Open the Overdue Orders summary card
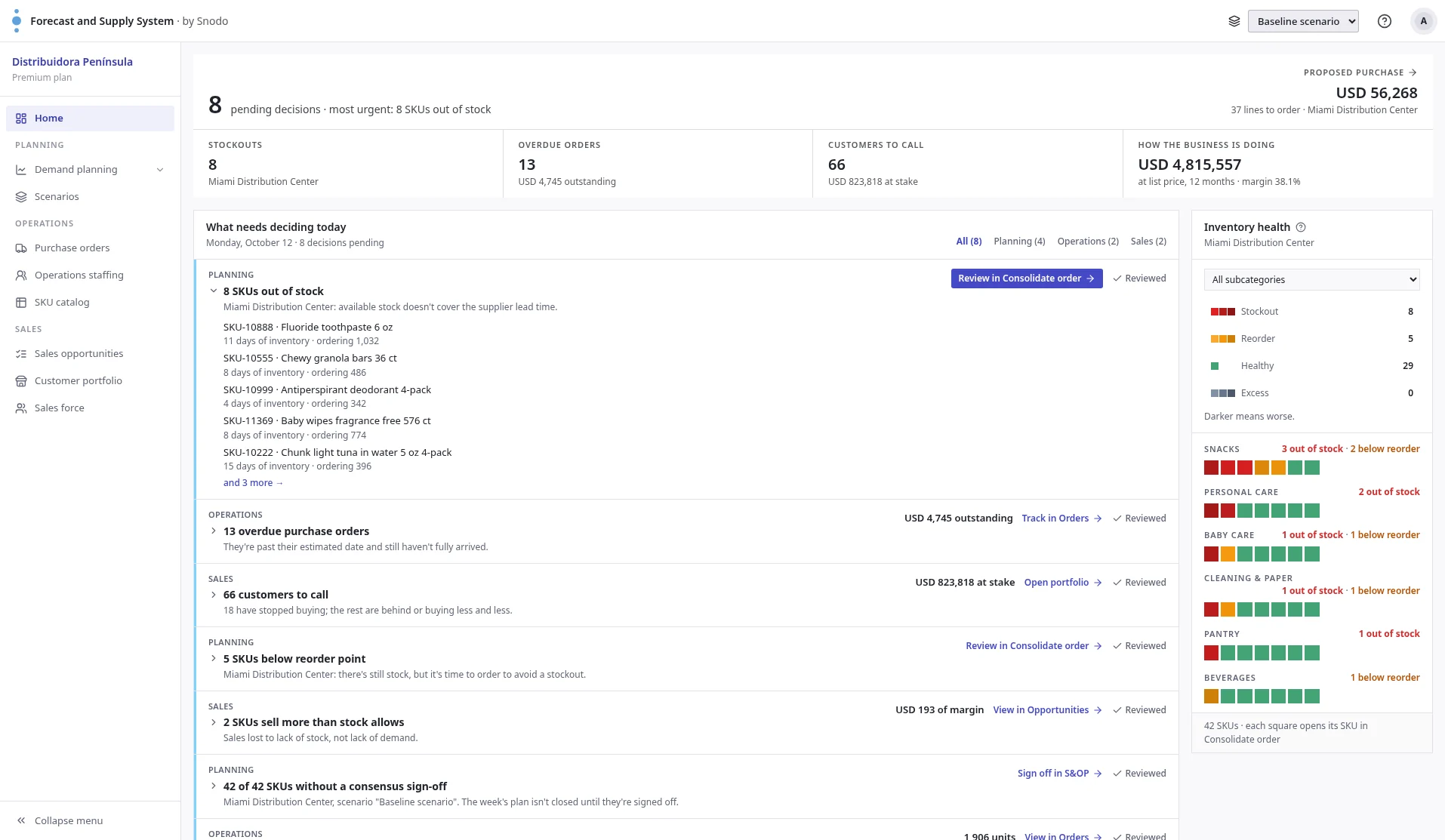 tap(658, 164)
